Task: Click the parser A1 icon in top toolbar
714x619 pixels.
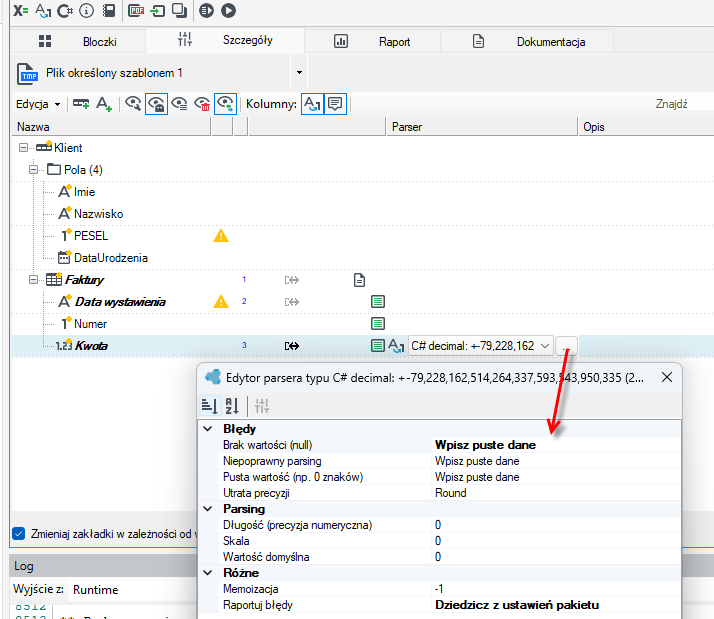Action: pyautogui.click(x=43, y=10)
